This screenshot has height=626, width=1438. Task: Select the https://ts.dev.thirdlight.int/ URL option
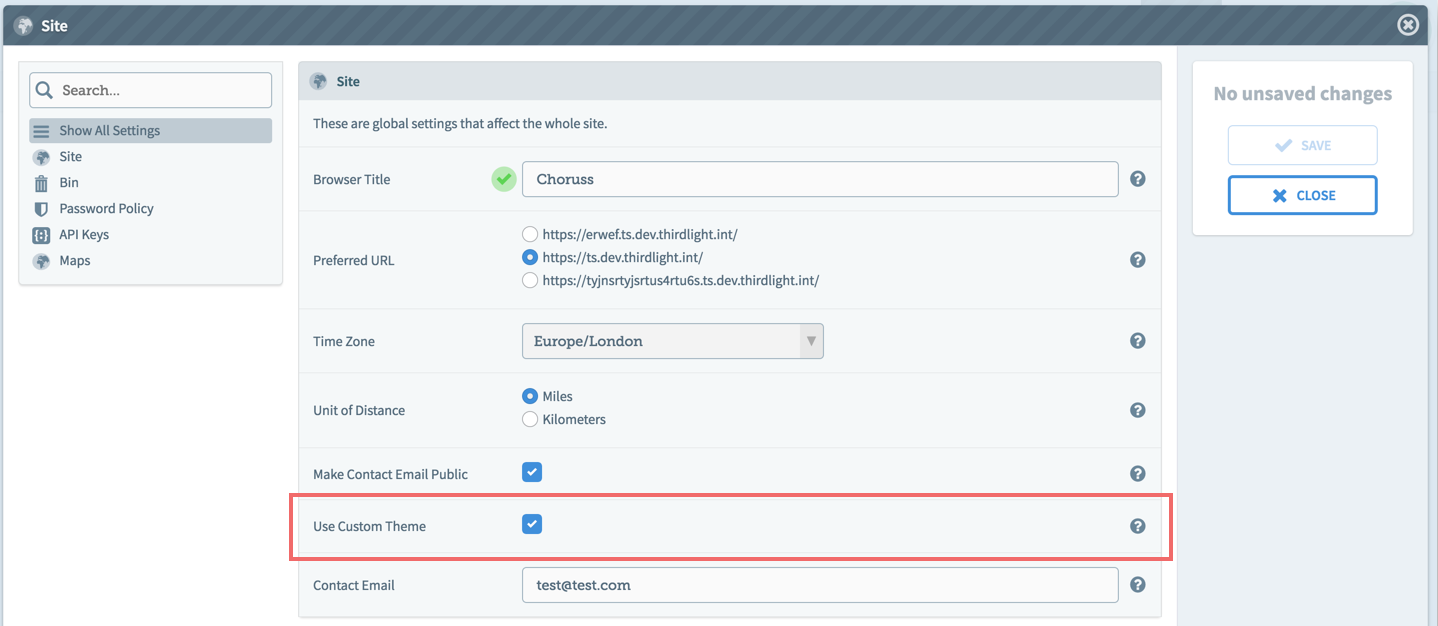(x=530, y=257)
